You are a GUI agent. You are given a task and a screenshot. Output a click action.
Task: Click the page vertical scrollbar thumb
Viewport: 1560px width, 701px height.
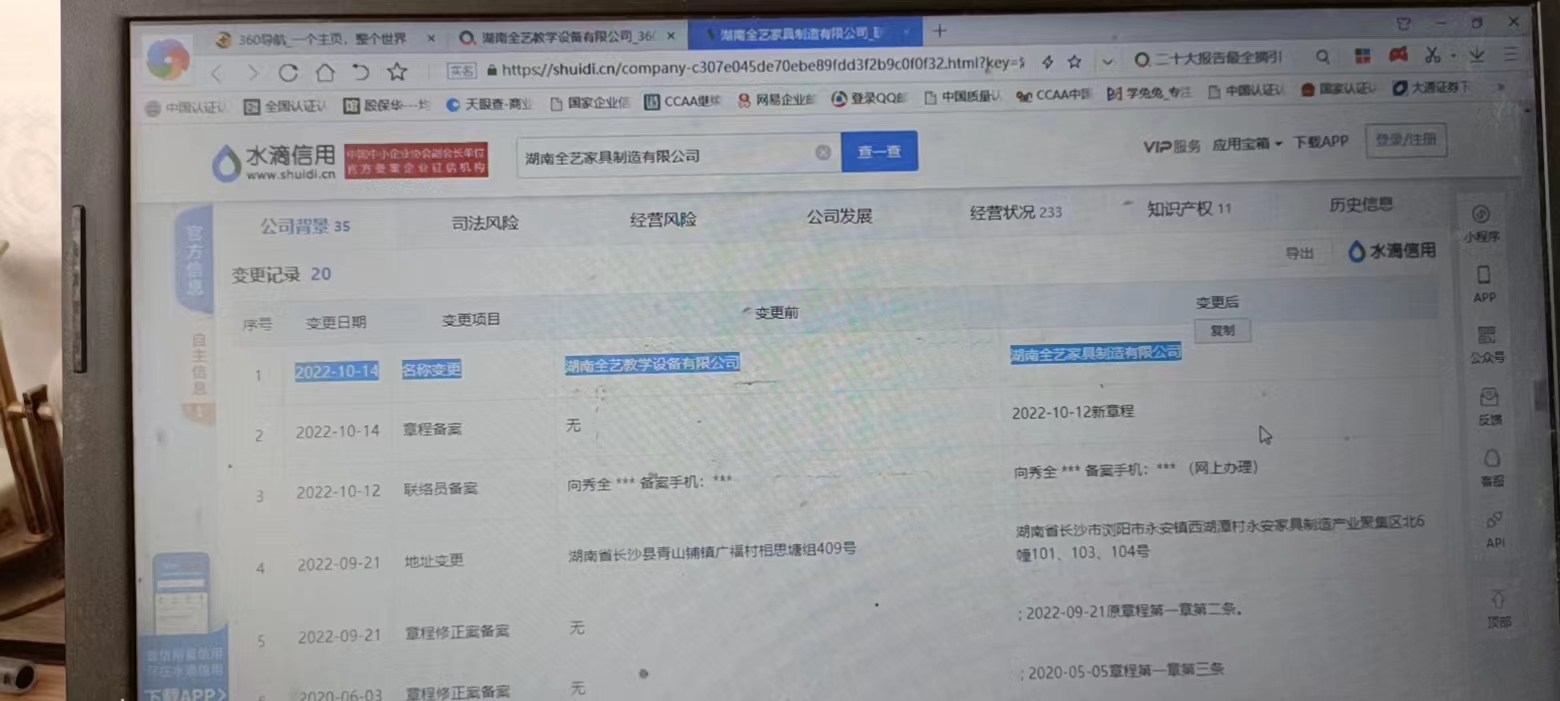click(1541, 395)
